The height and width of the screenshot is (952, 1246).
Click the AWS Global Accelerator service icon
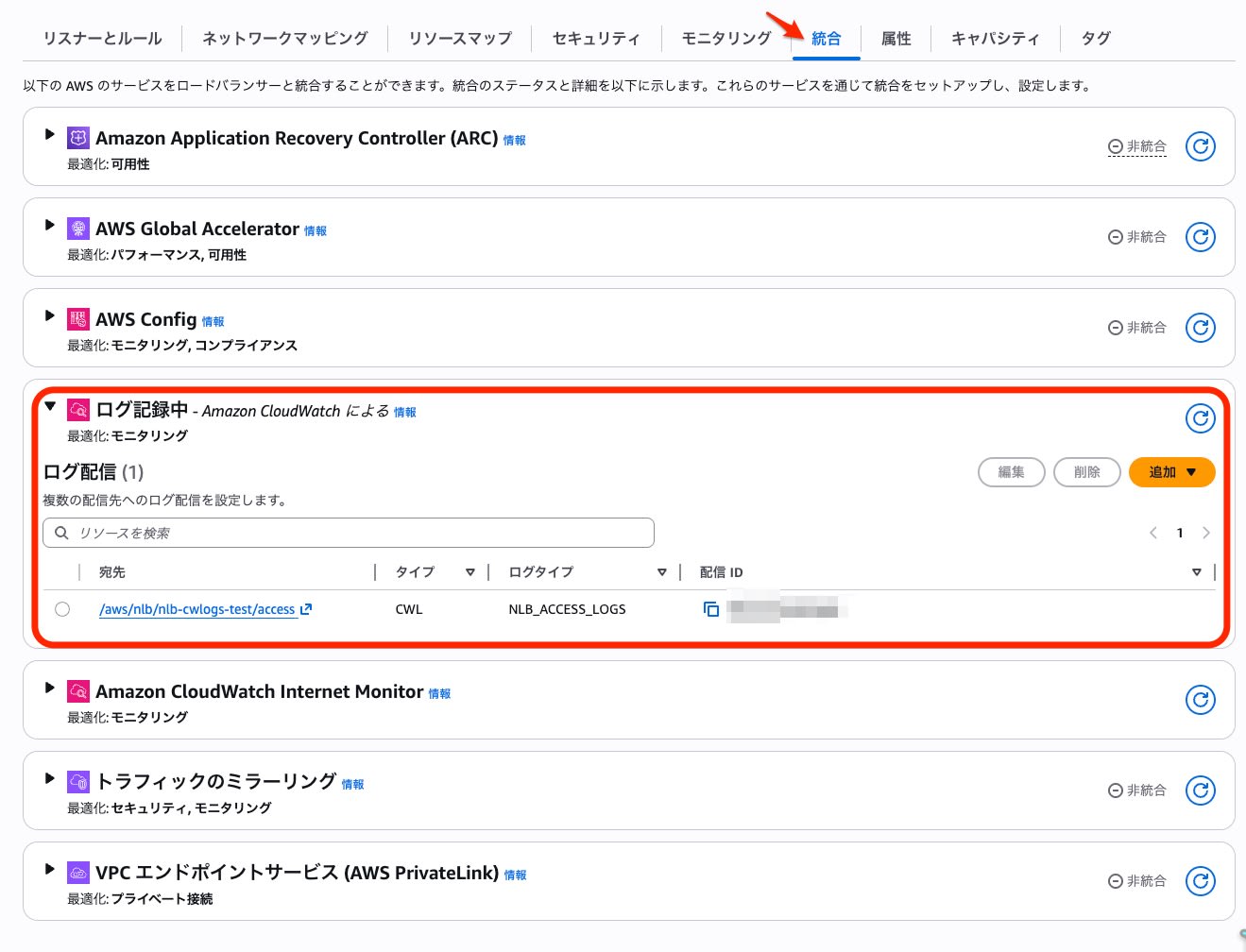(x=78, y=229)
